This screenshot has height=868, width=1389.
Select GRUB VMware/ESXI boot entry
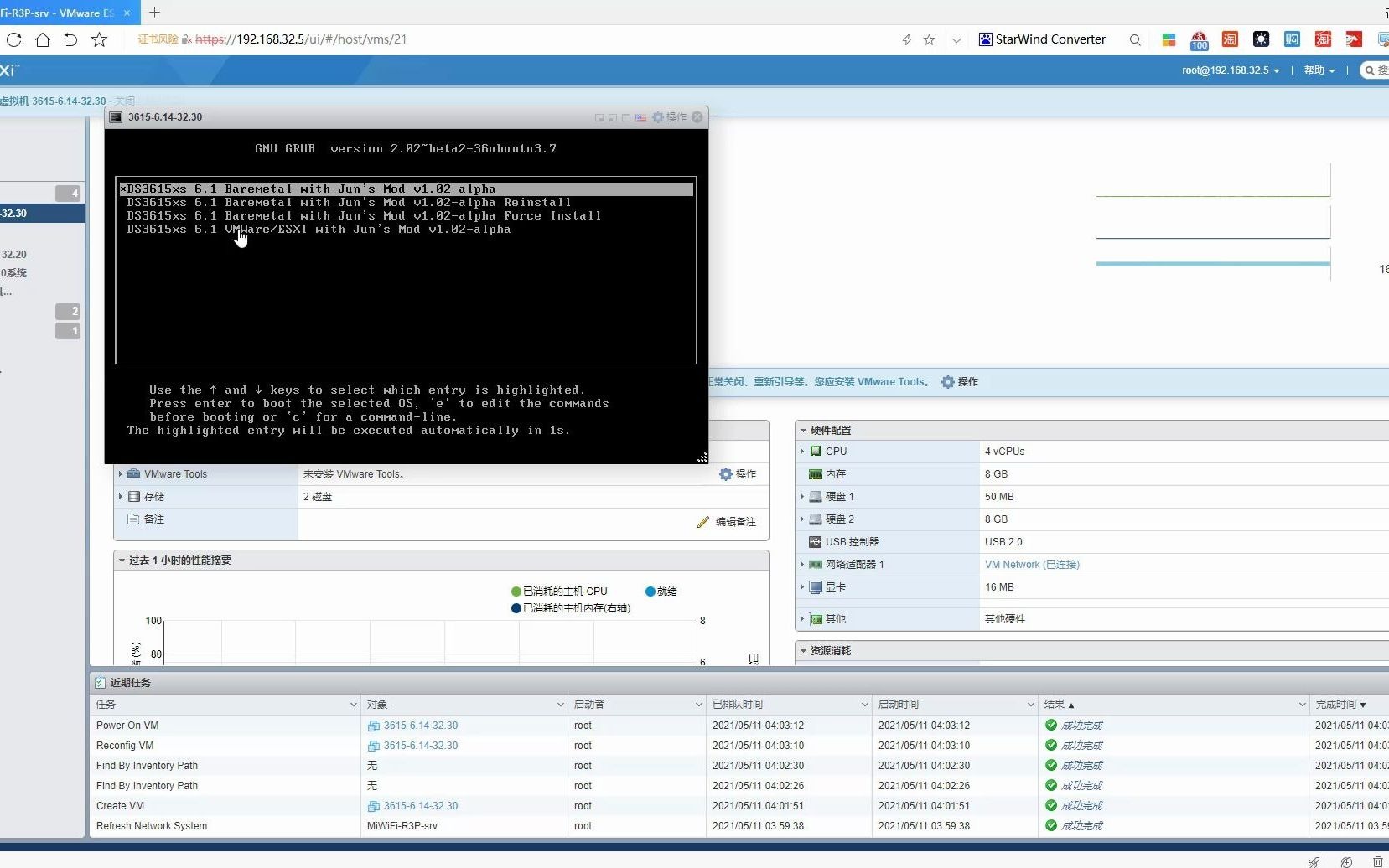click(319, 229)
